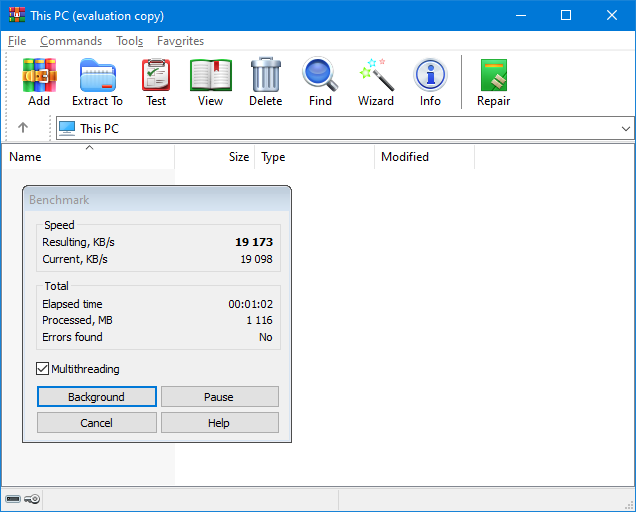Click the This PC address field
The width and height of the screenshot is (636, 512).
point(345,128)
